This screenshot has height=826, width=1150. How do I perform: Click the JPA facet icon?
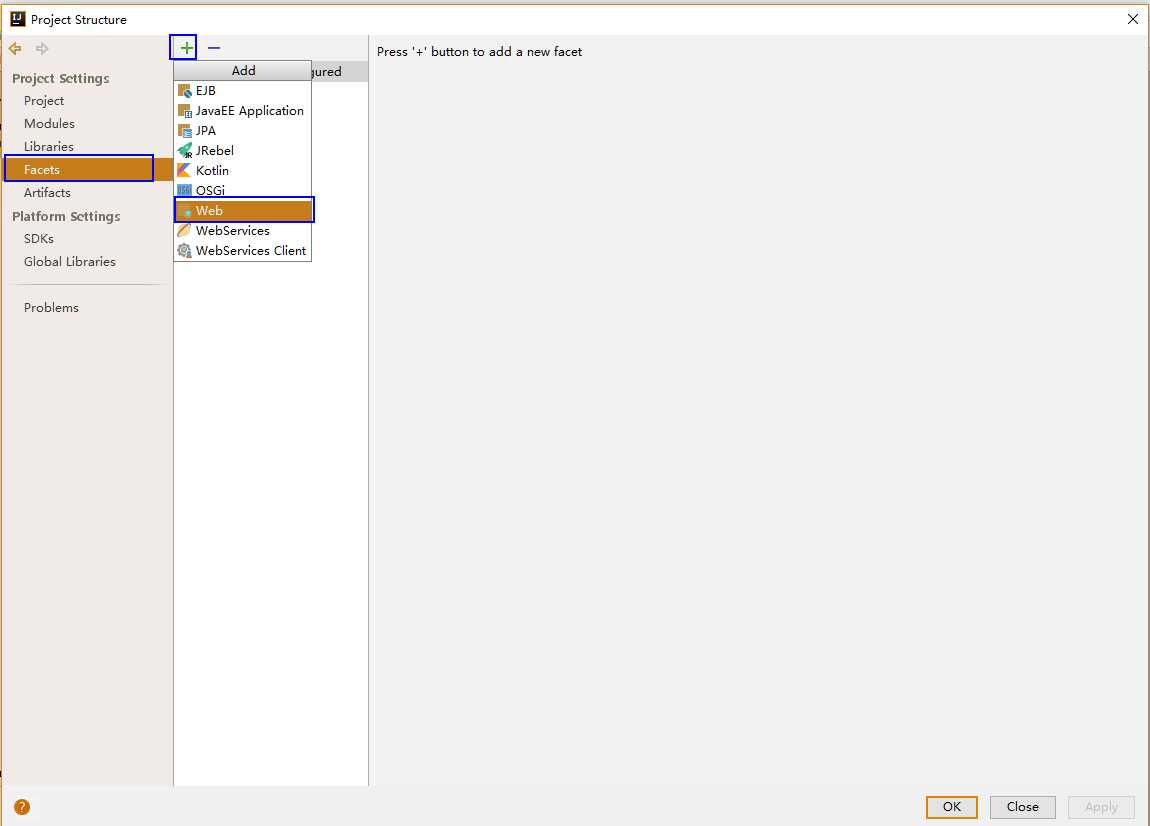pos(184,131)
